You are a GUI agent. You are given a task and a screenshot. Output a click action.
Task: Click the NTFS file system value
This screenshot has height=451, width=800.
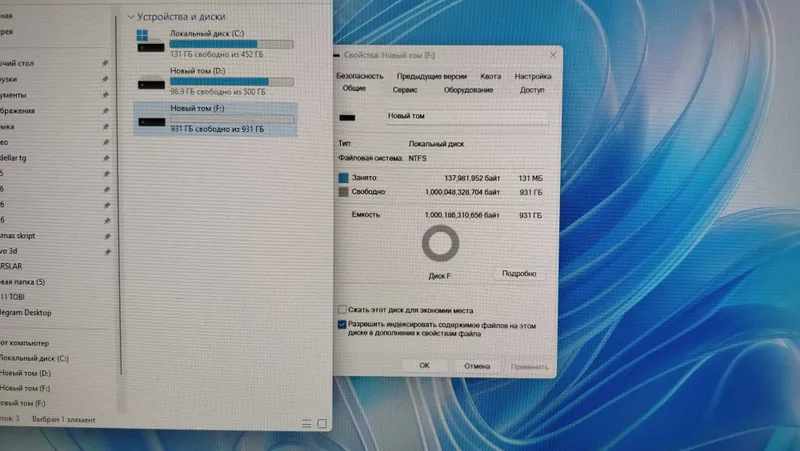[x=417, y=158]
